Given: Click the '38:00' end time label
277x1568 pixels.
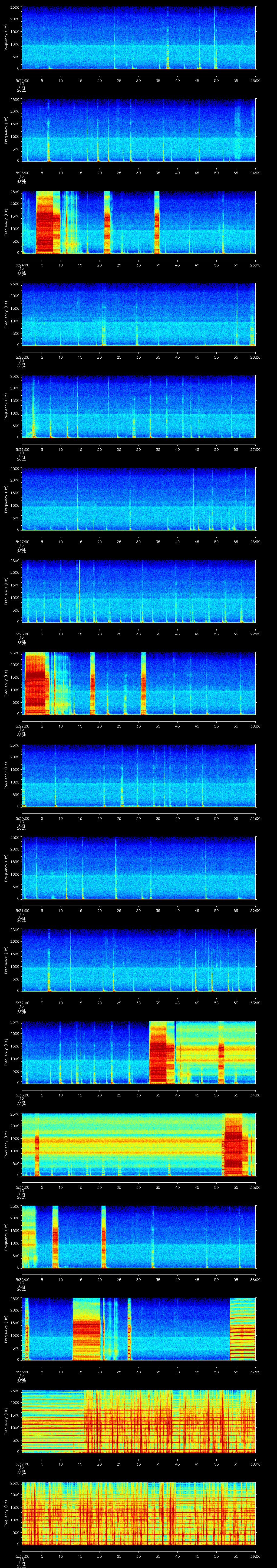Looking at the screenshot, I should point(255,1464).
